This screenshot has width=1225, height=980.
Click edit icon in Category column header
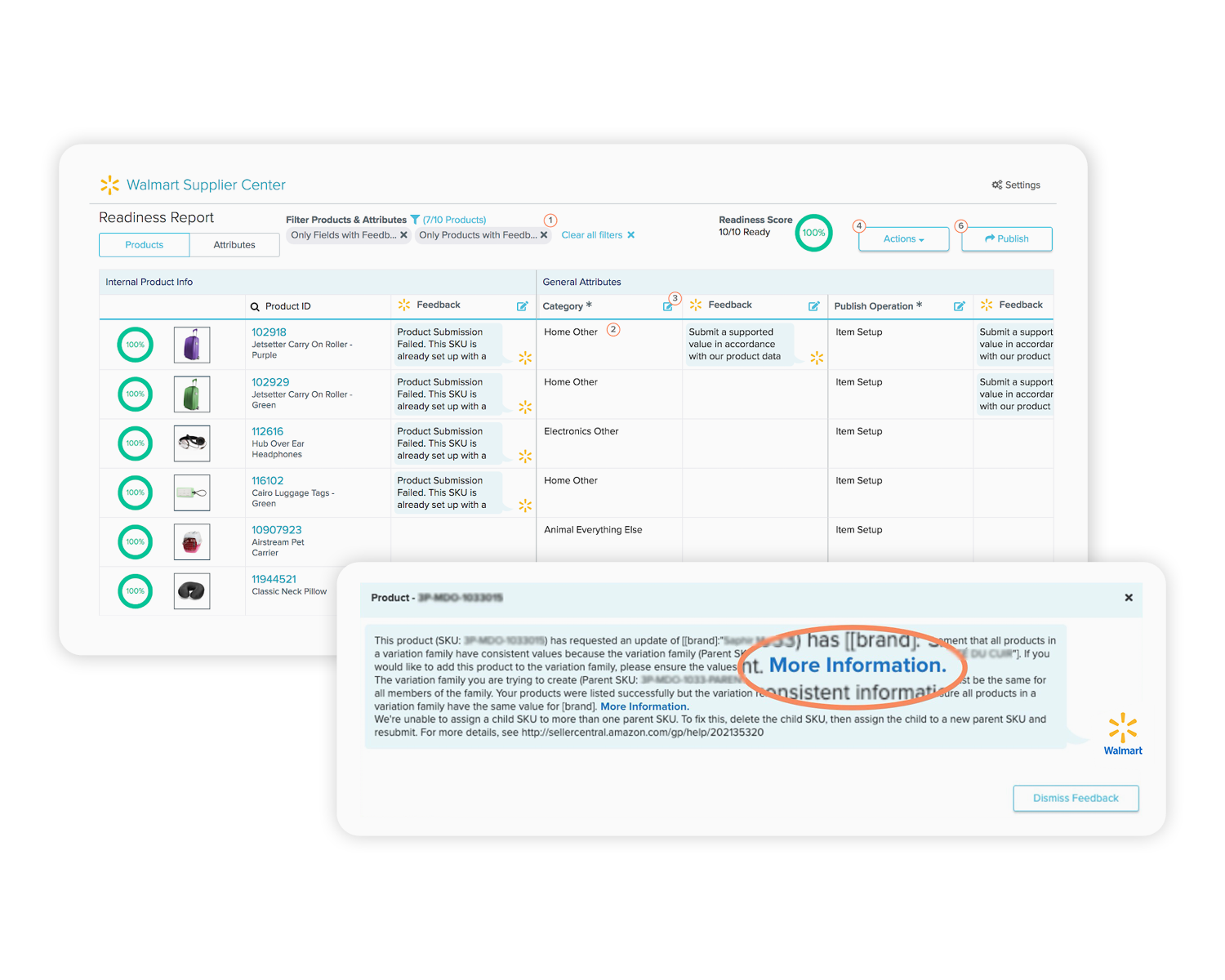667,307
